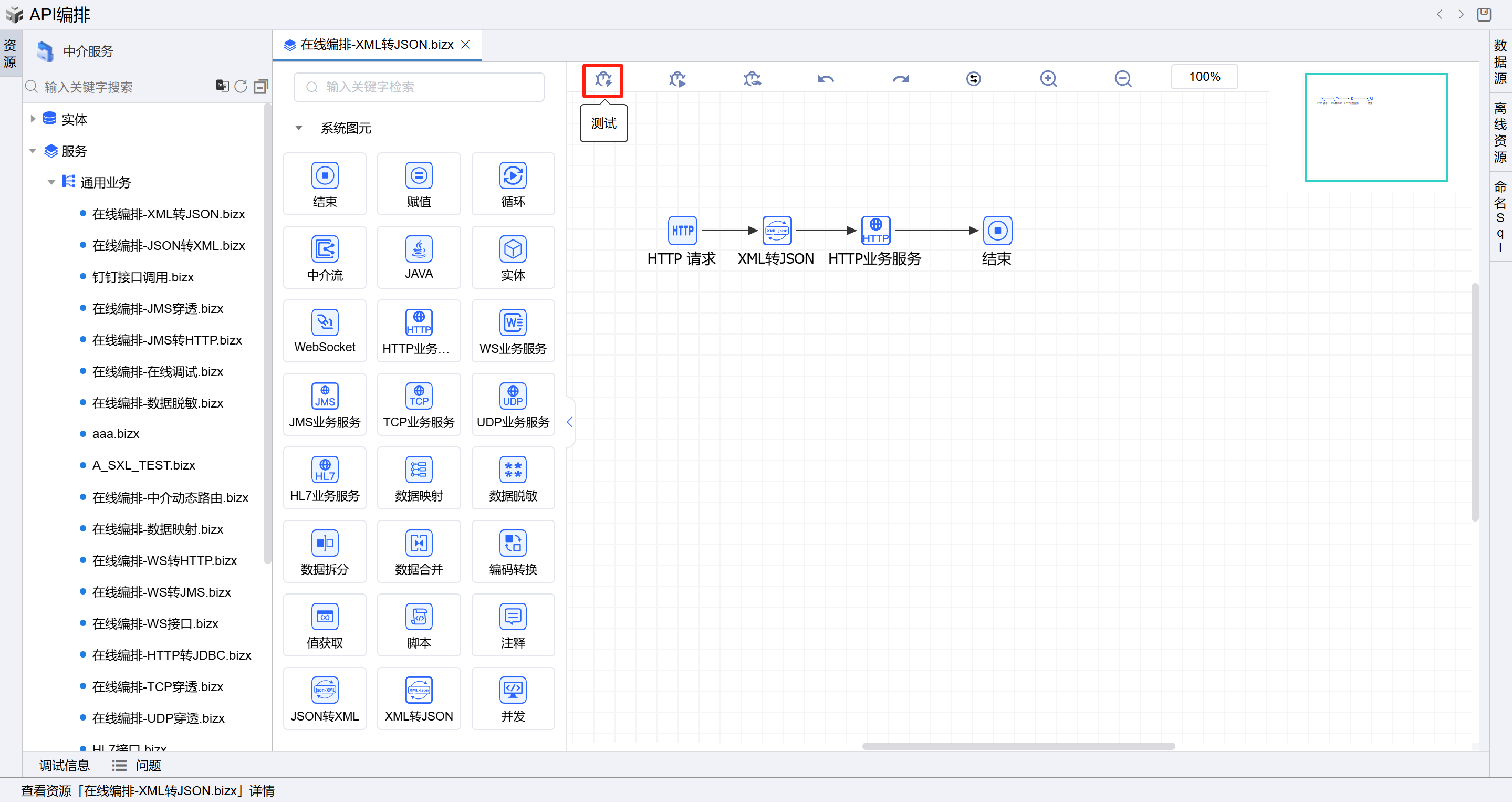Open the 调试信息 bottom tab

click(65, 765)
